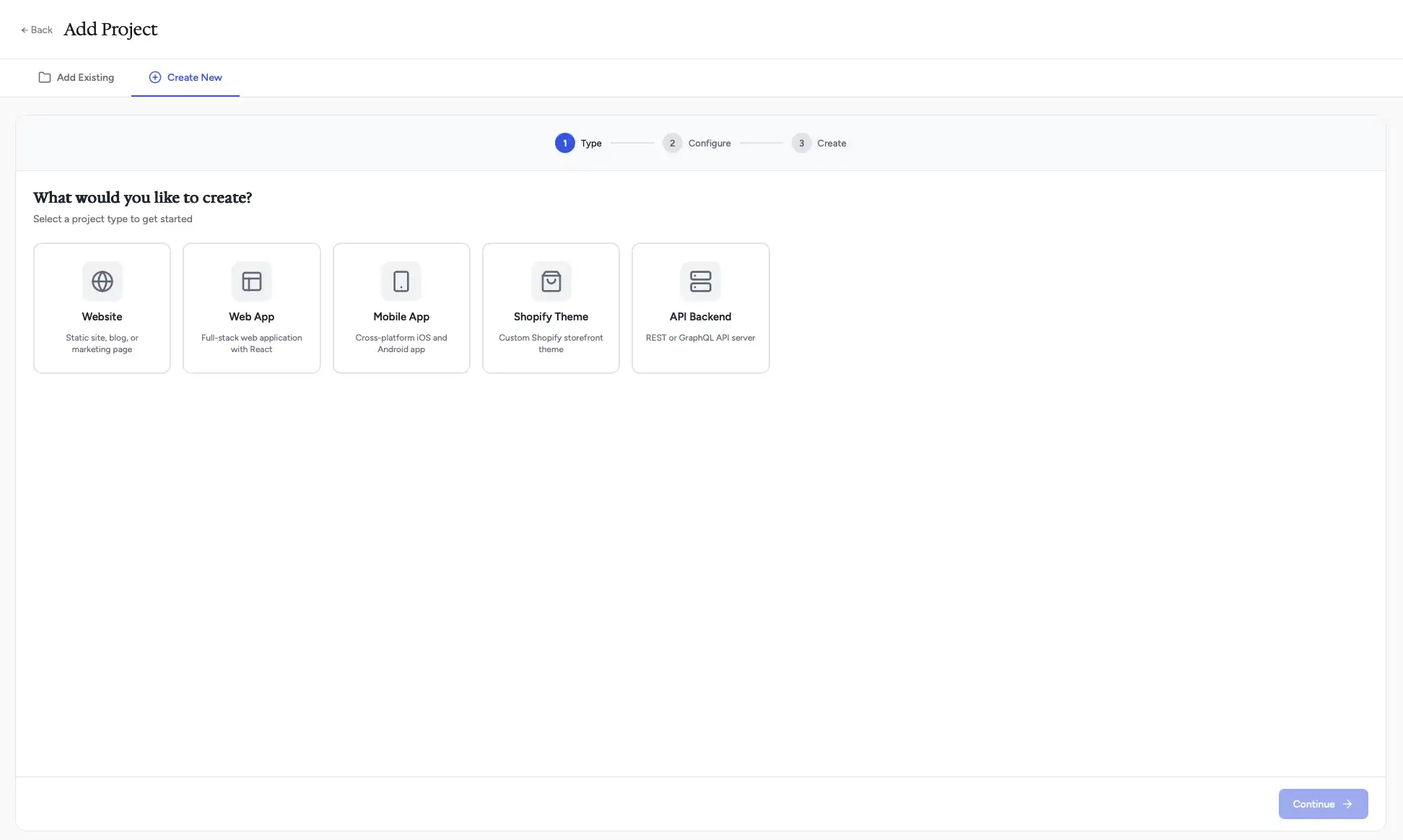Viewport: 1403px width, 840px height.
Task: Choose the API Backend project type
Action: [701, 308]
